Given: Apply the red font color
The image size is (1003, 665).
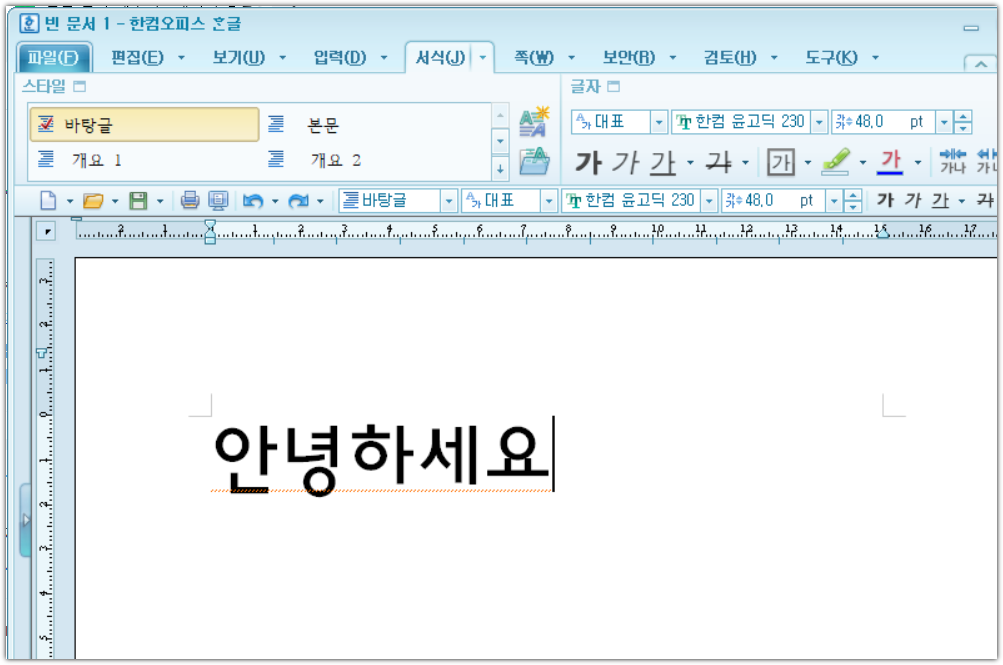Looking at the screenshot, I should coord(891,162).
